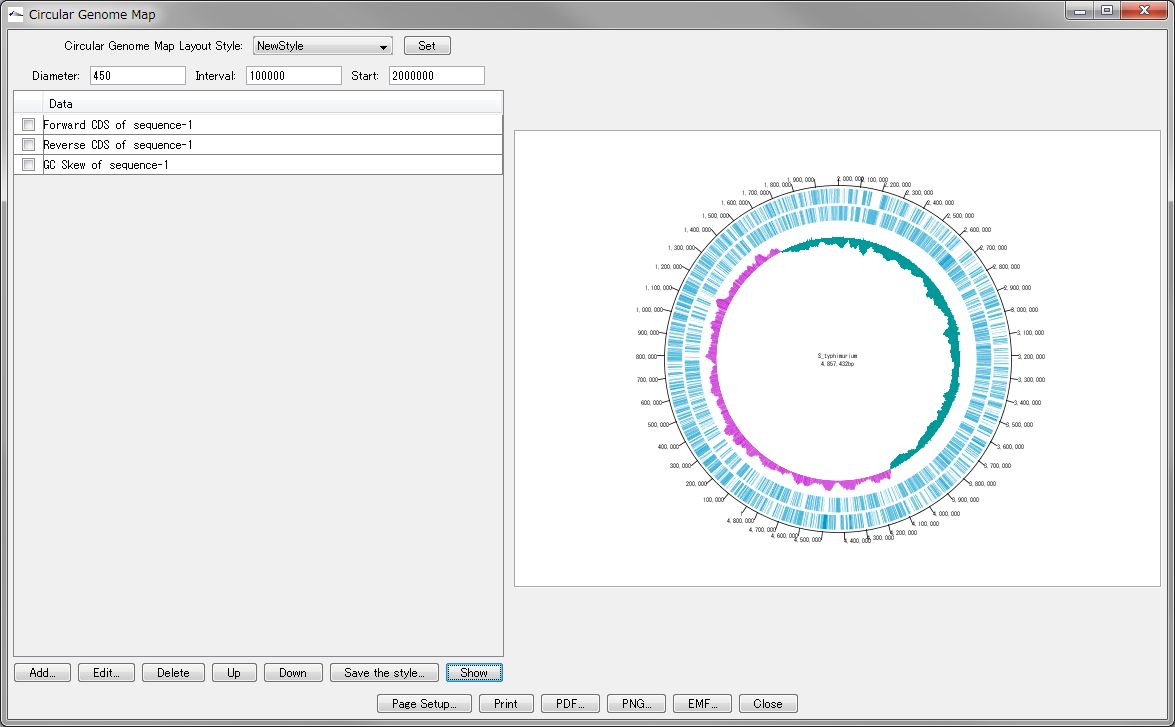Screen dimensions: 1175x727
Task: Click the Interval input field
Action: point(294,76)
